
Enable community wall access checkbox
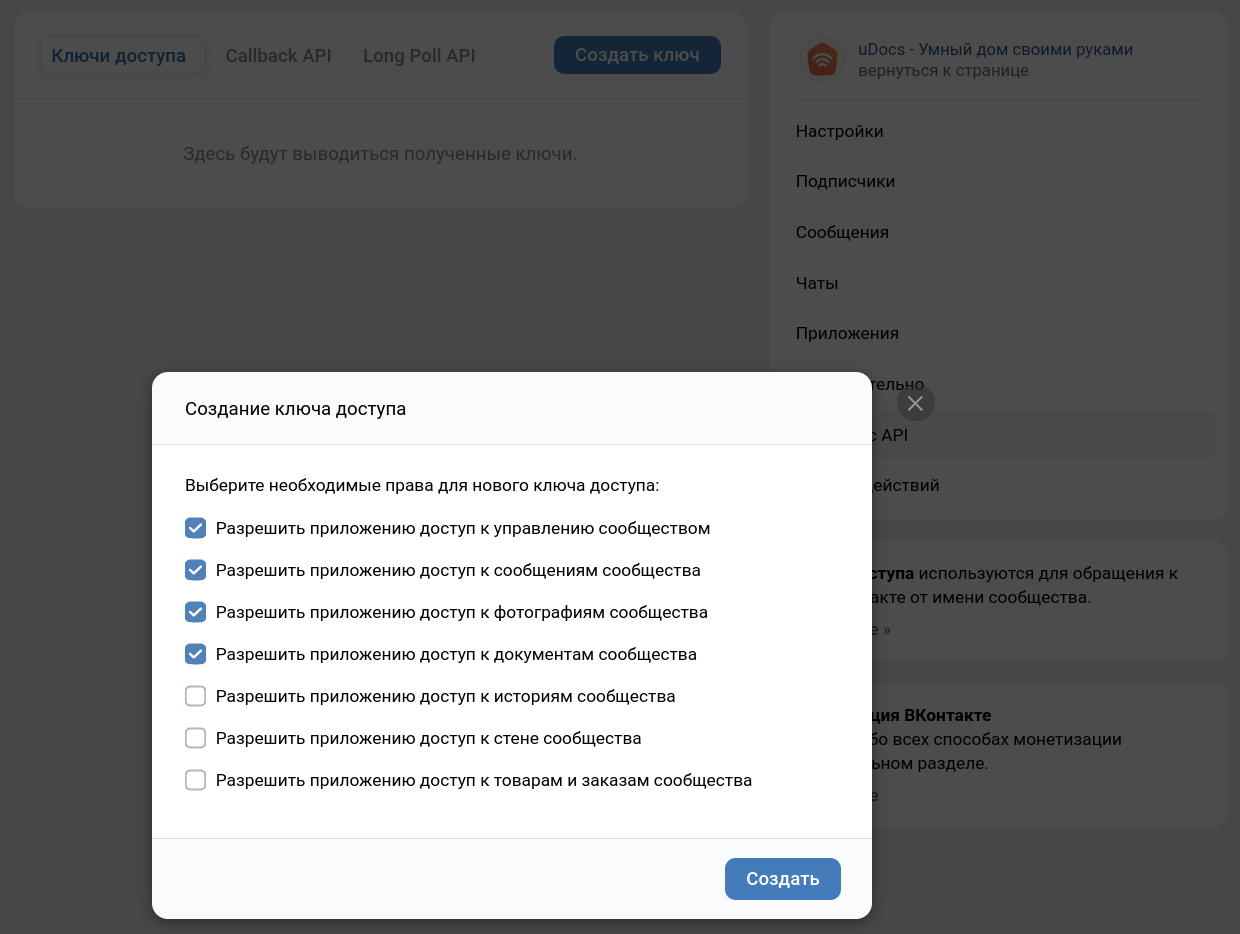[196, 738]
